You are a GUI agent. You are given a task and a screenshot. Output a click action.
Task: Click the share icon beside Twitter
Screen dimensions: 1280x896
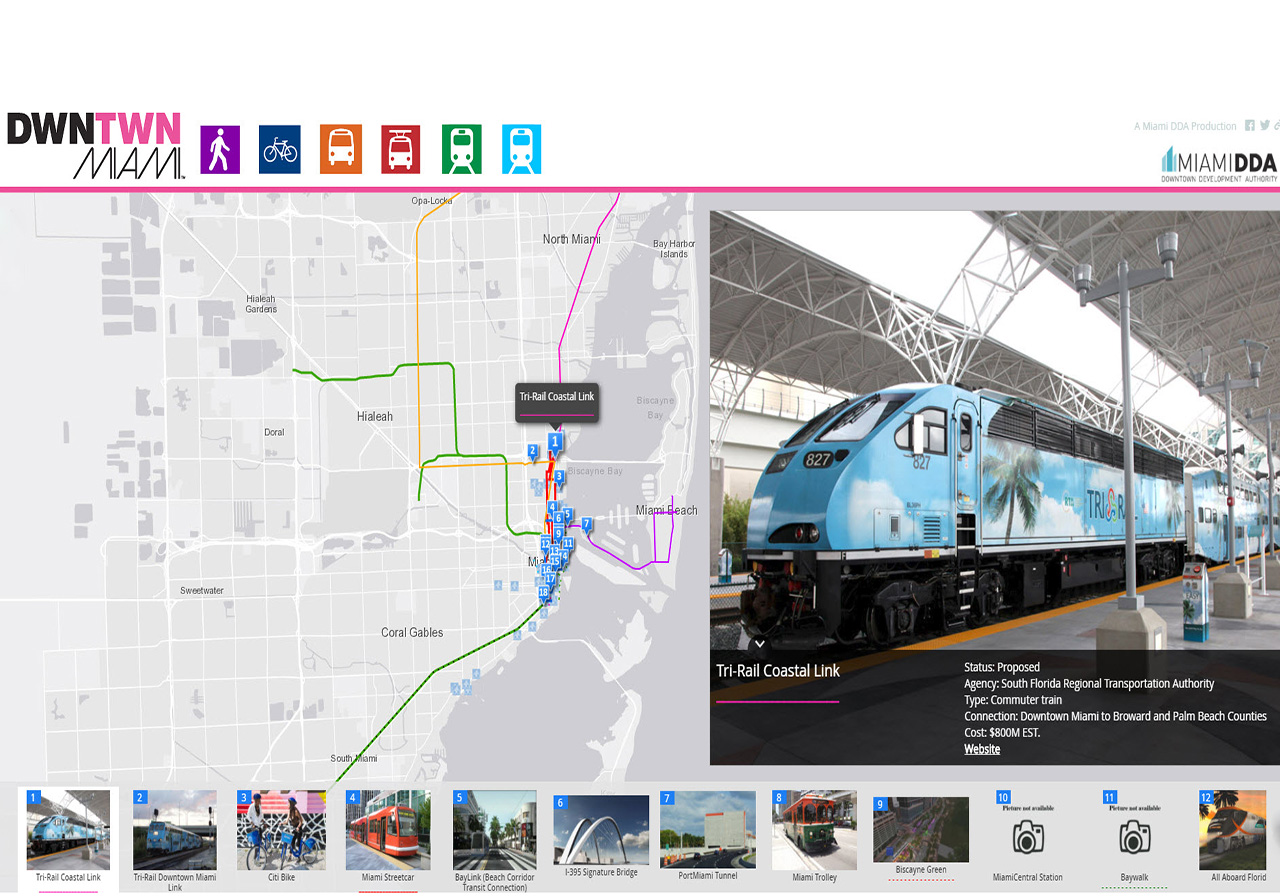pos(1277,125)
